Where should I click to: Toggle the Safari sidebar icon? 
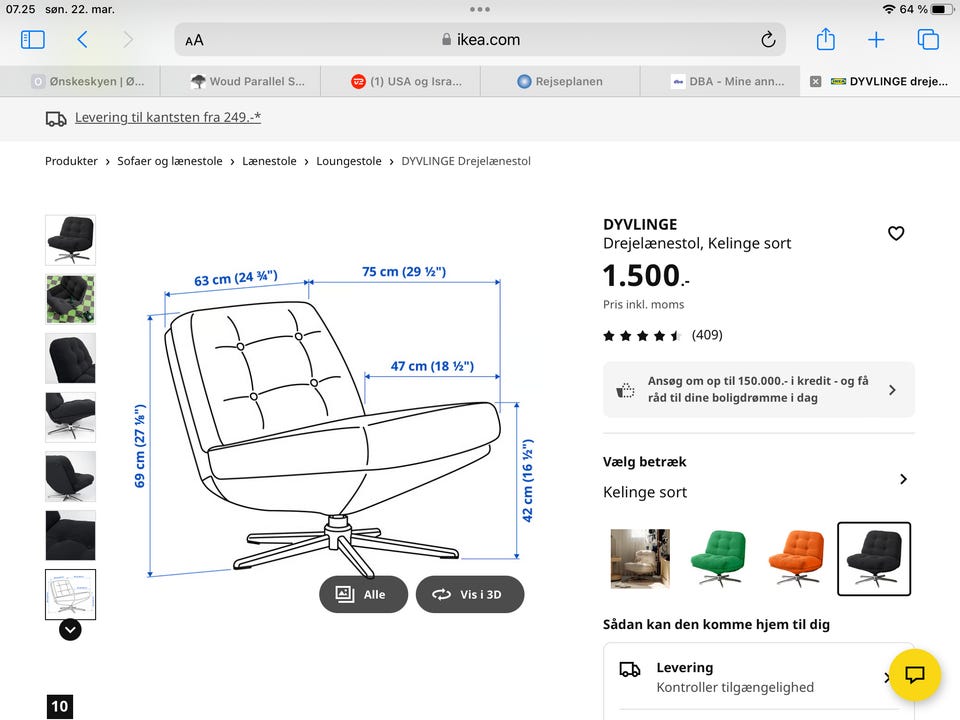33,40
